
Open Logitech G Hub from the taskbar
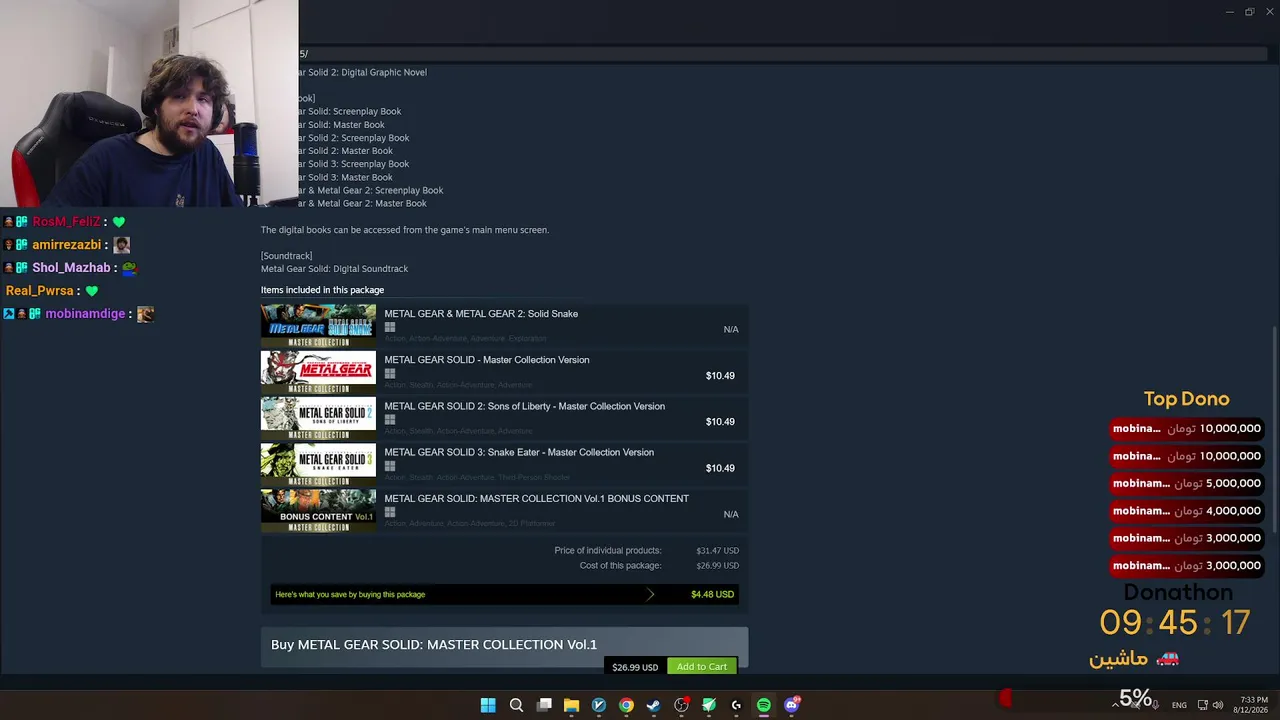[x=736, y=705]
